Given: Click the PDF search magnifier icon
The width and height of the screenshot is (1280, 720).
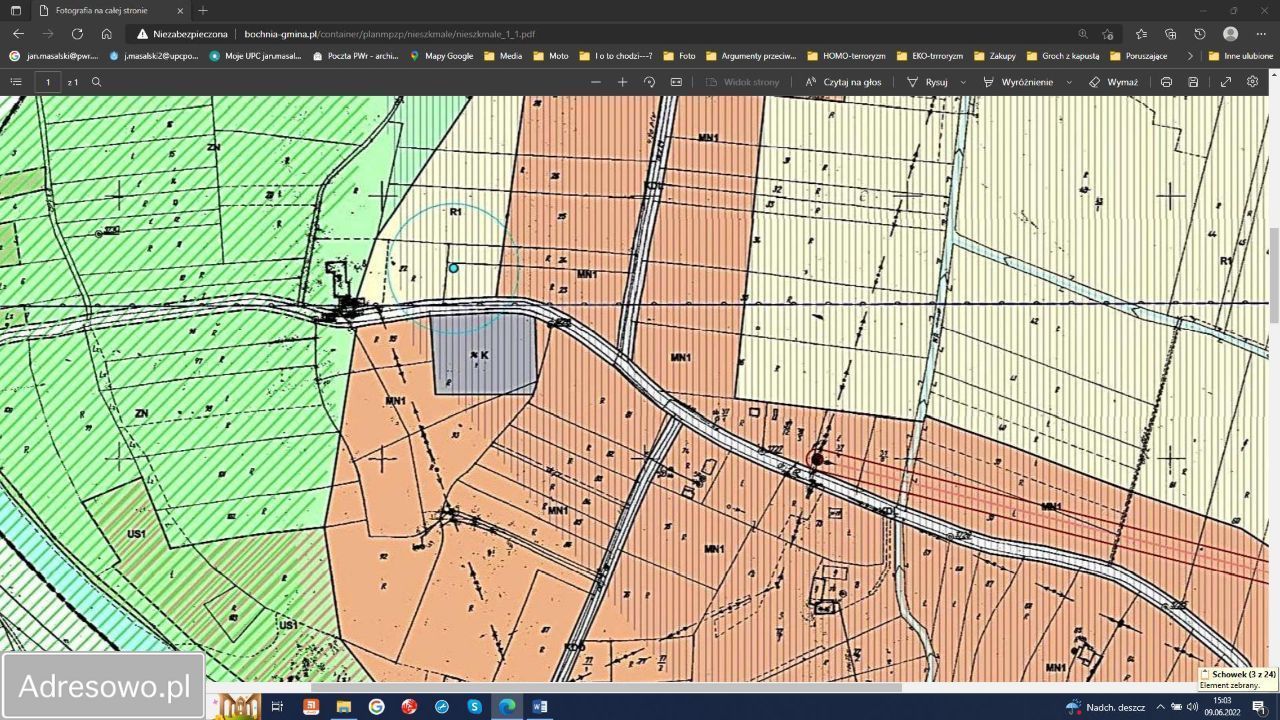Looking at the screenshot, I should click(x=97, y=82).
